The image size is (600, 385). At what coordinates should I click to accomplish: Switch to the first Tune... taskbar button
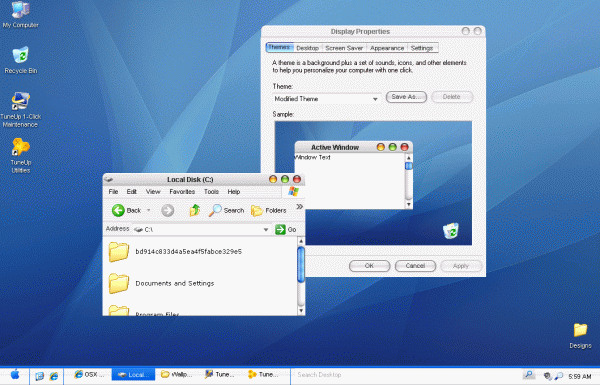[219, 375]
